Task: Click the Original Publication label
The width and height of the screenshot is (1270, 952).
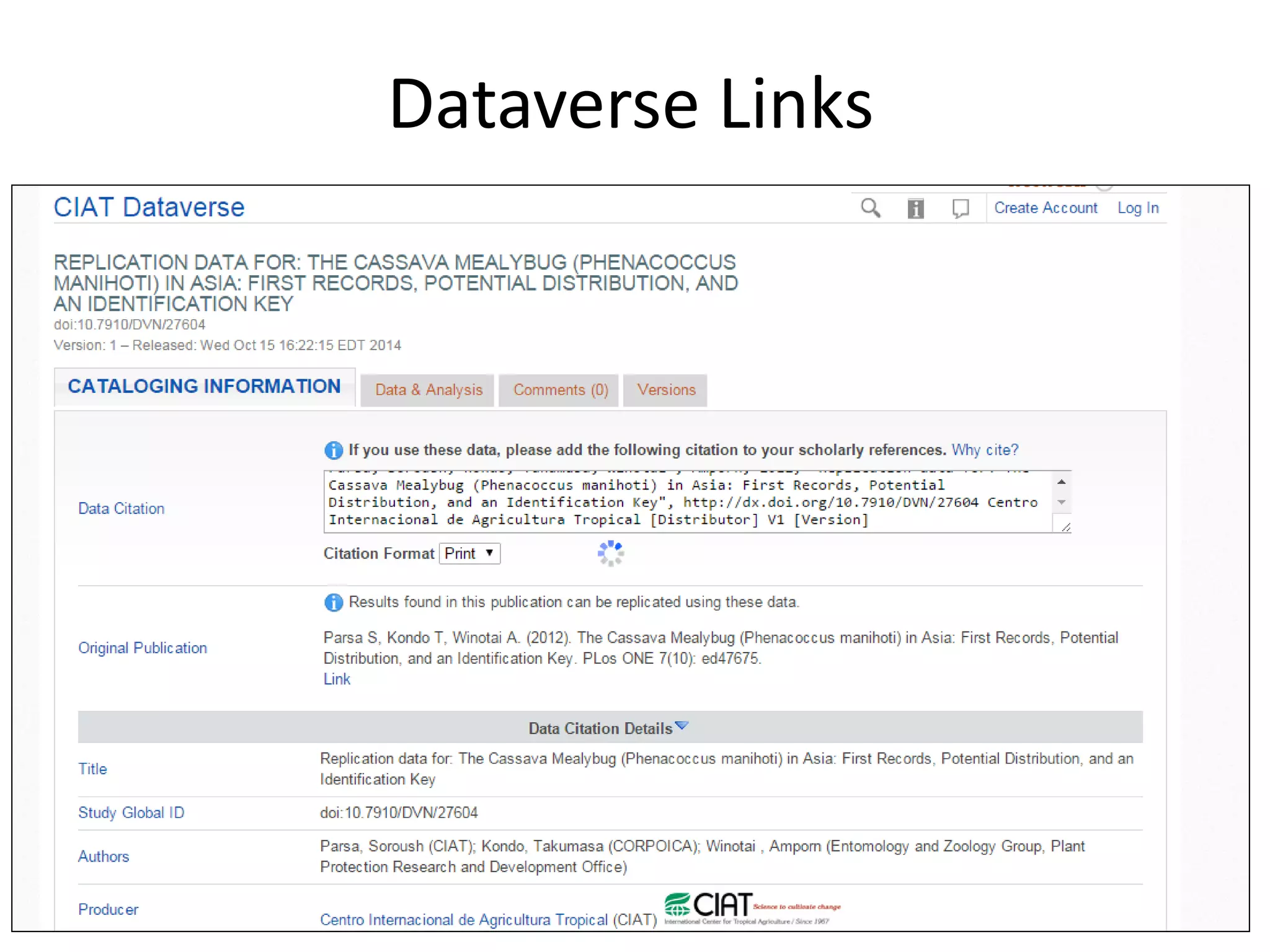Action: pos(143,648)
